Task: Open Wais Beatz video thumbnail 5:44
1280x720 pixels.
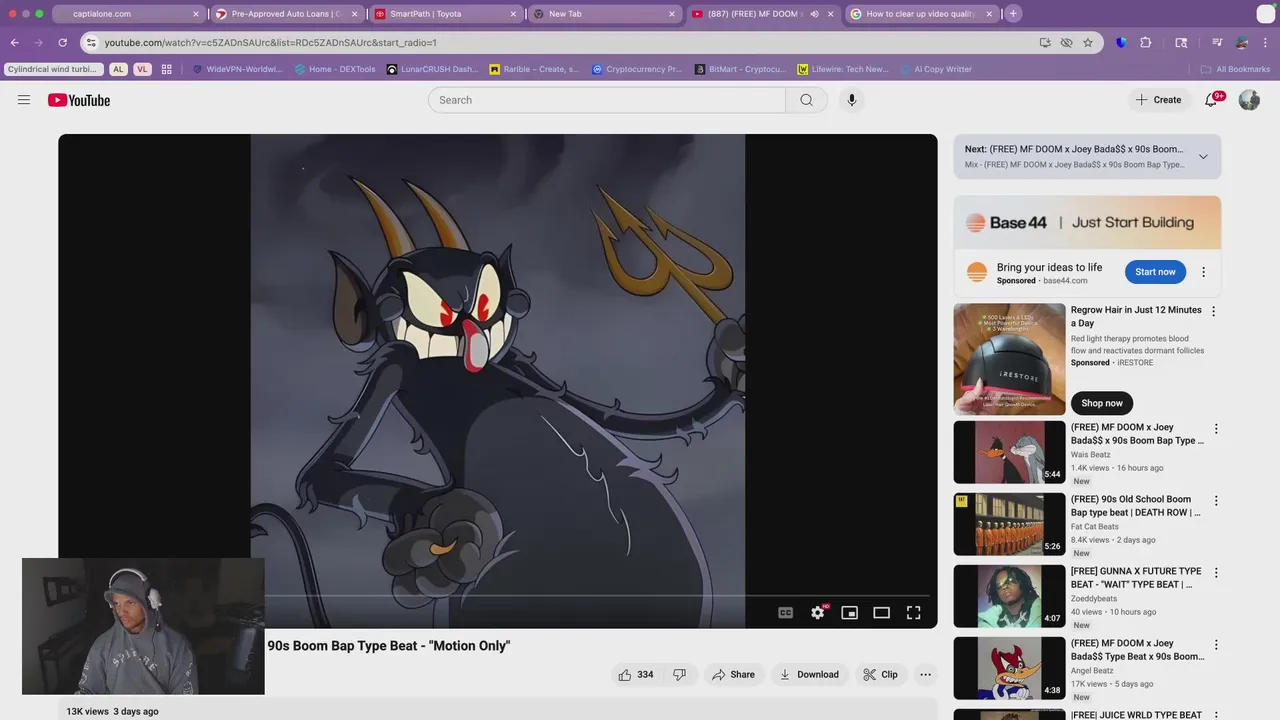Action: click(1009, 452)
